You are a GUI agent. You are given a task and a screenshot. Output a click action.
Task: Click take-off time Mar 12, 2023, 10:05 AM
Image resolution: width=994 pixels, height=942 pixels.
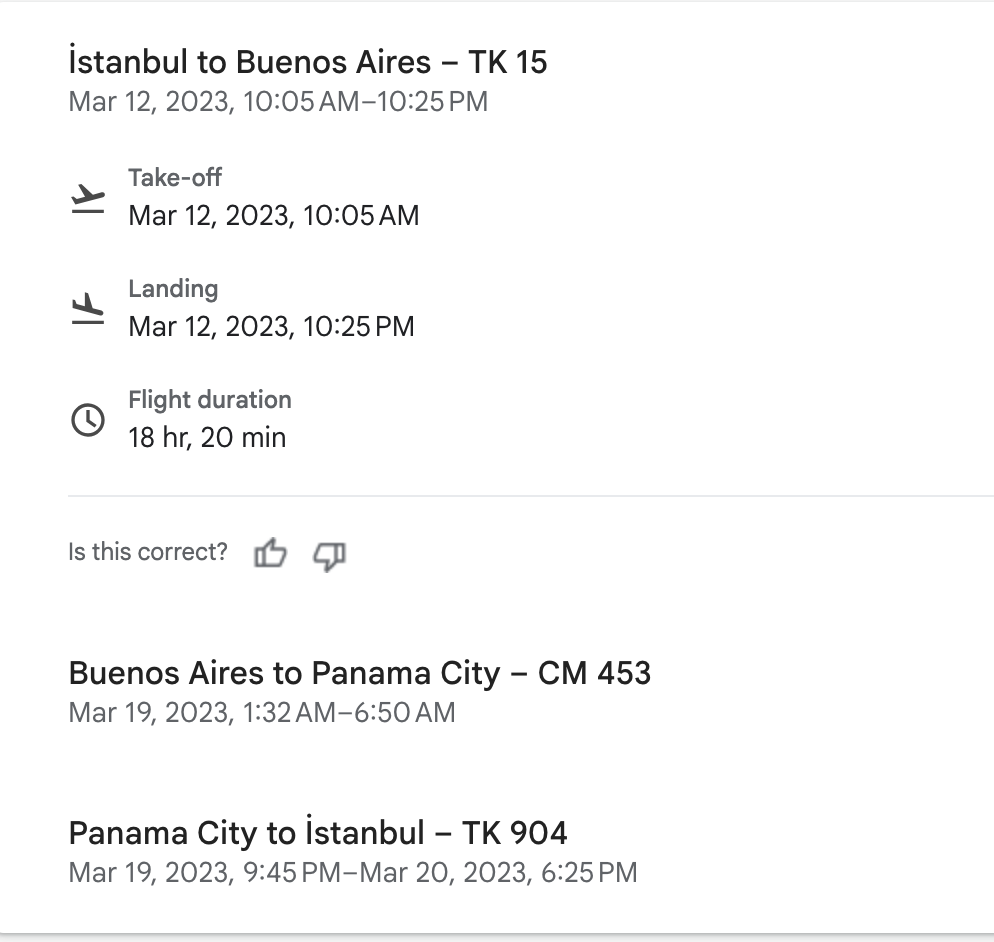click(x=274, y=216)
